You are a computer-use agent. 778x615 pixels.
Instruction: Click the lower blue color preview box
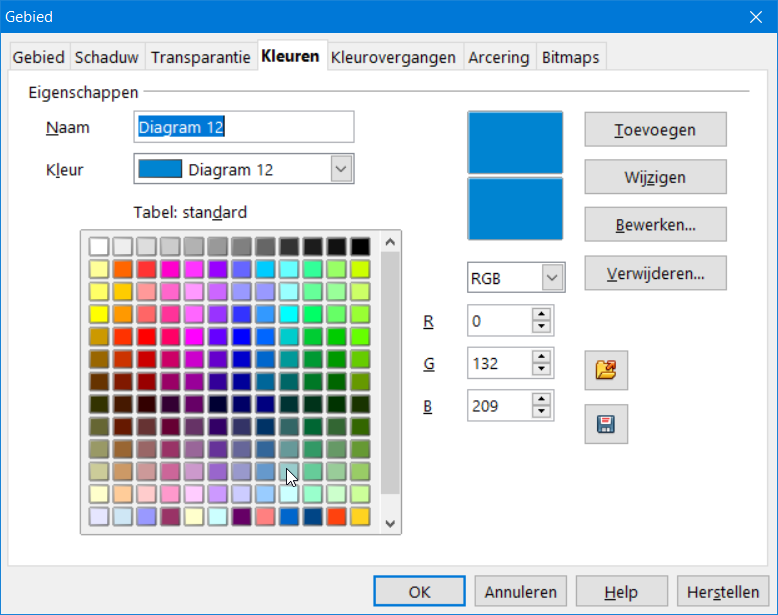(x=515, y=208)
